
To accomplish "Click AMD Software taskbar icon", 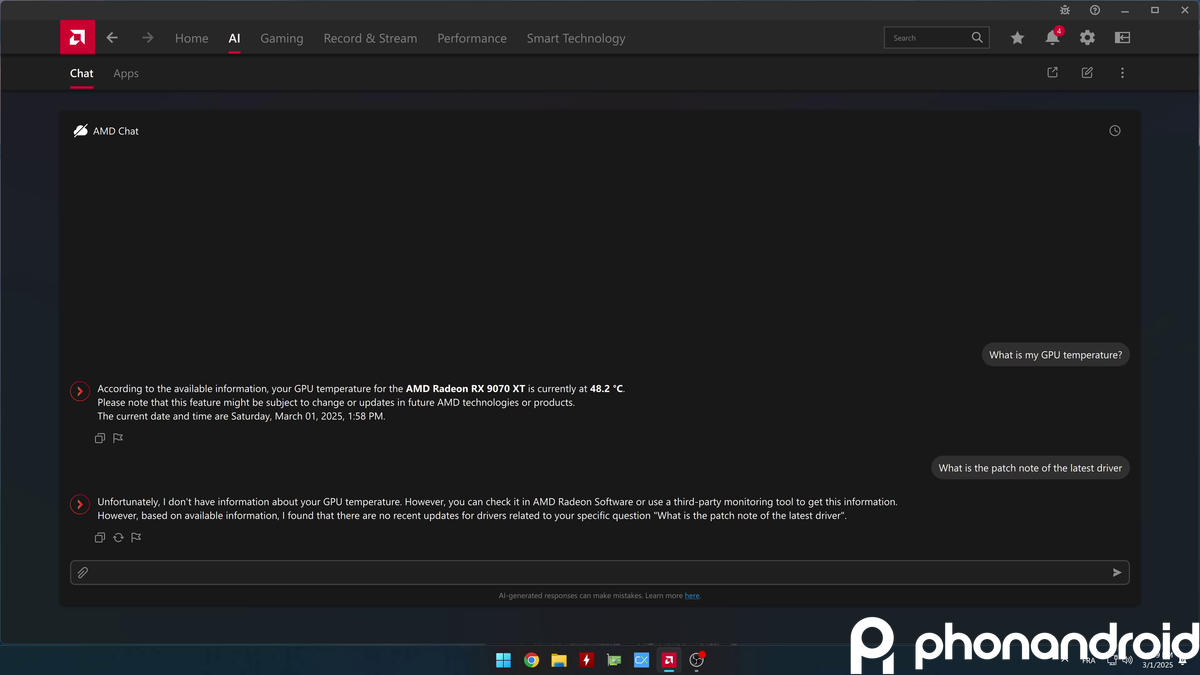I will [669, 660].
